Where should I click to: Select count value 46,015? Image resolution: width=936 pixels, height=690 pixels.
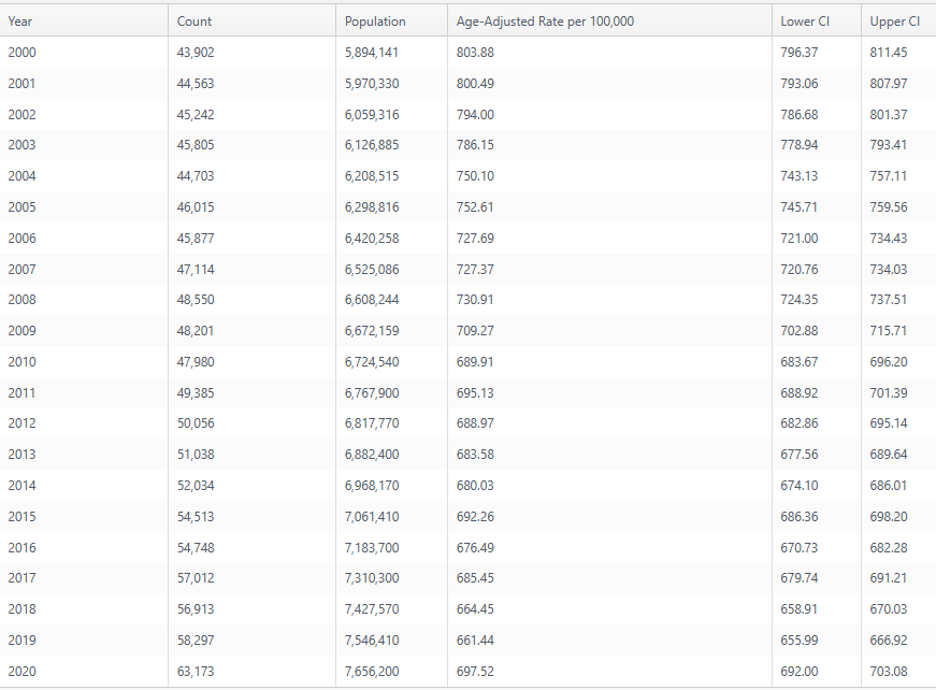195,207
